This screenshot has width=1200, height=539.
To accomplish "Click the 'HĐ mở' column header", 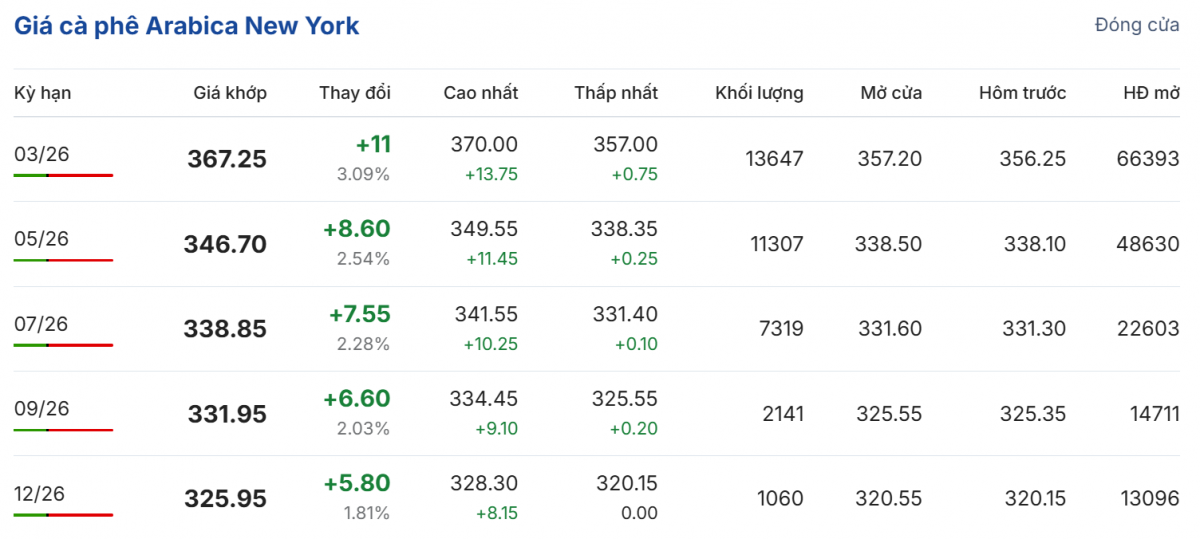I will point(1151,93).
